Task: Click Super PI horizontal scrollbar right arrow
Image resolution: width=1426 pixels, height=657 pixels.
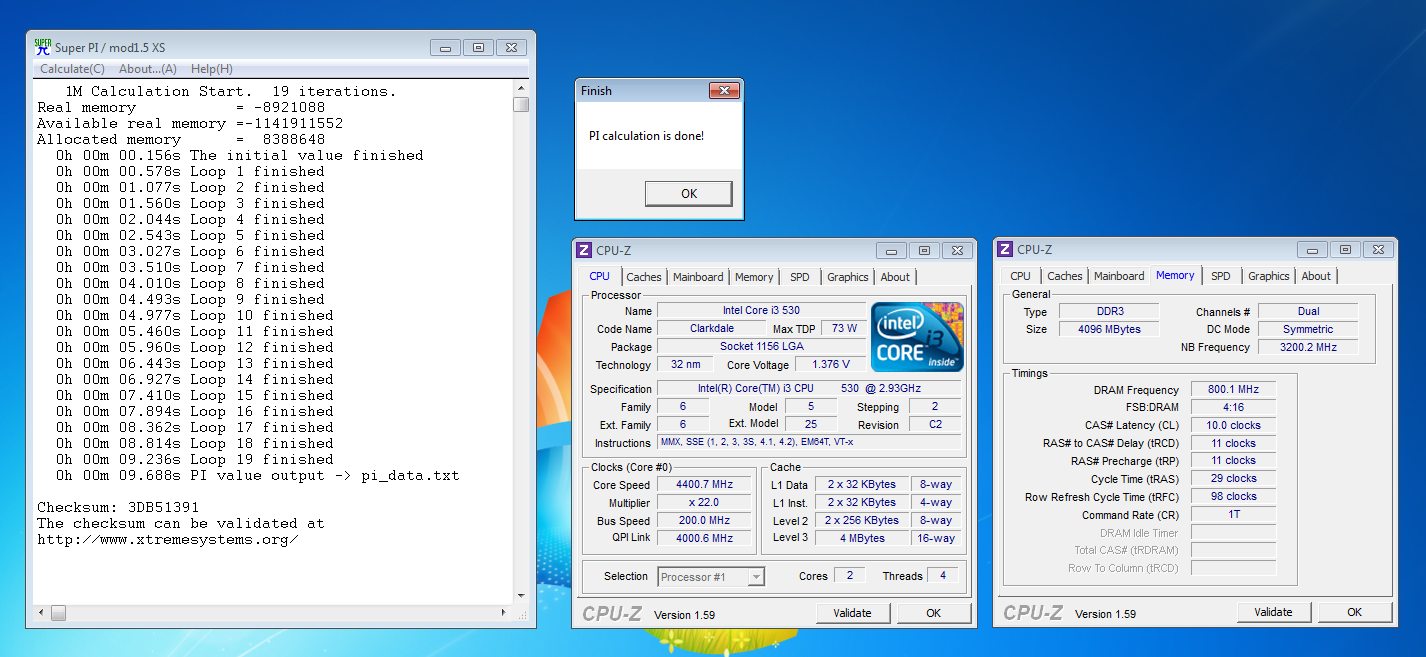Action: point(506,612)
